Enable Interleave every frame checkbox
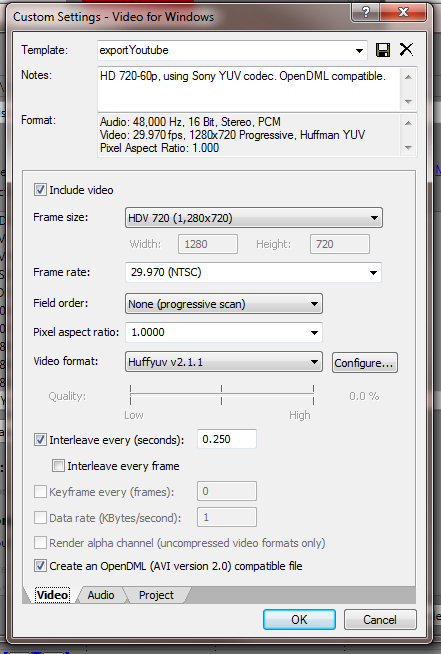Image resolution: width=441 pixels, height=654 pixels. point(58,465)
